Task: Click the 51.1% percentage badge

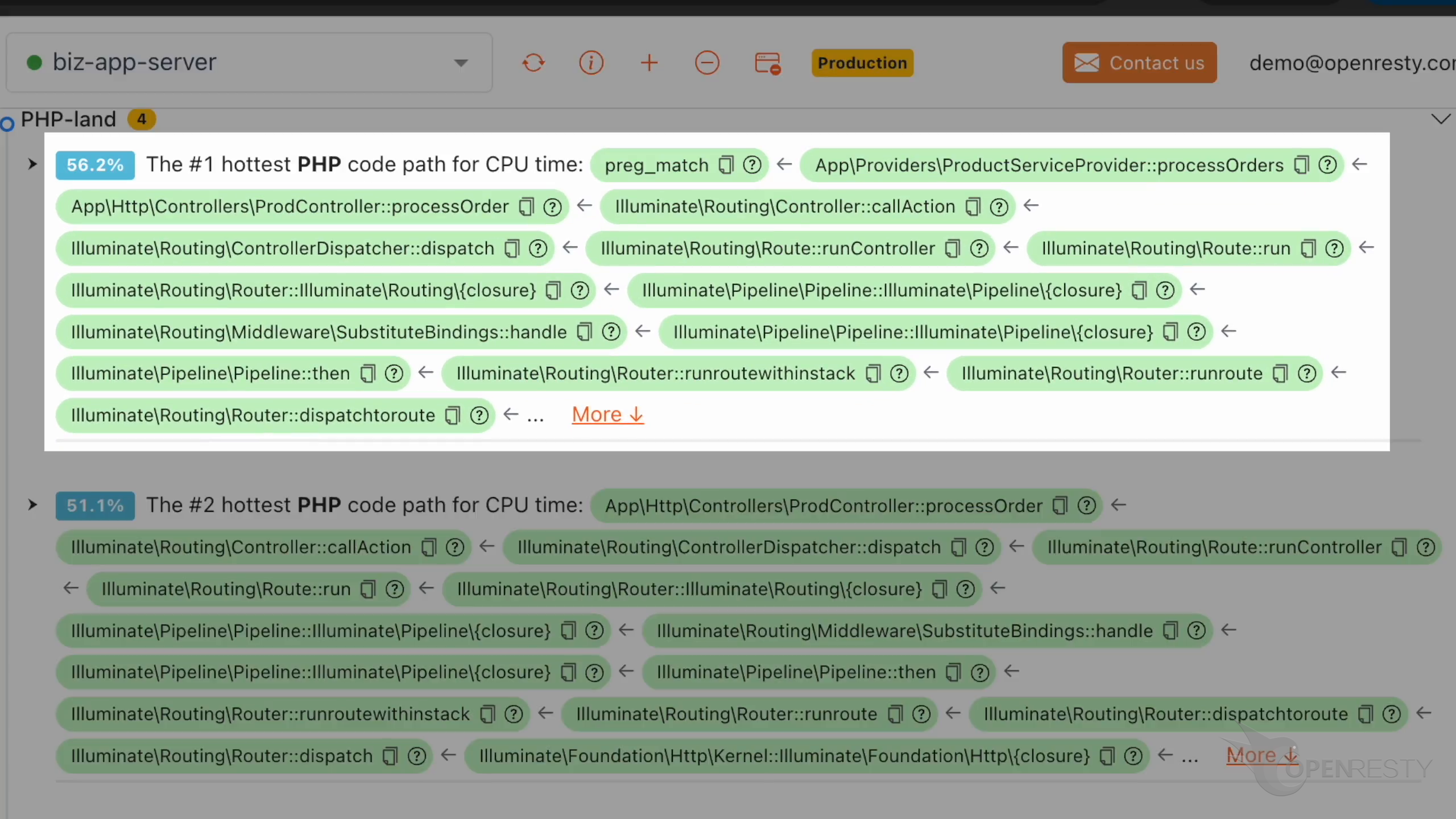Action: [95, 506]
